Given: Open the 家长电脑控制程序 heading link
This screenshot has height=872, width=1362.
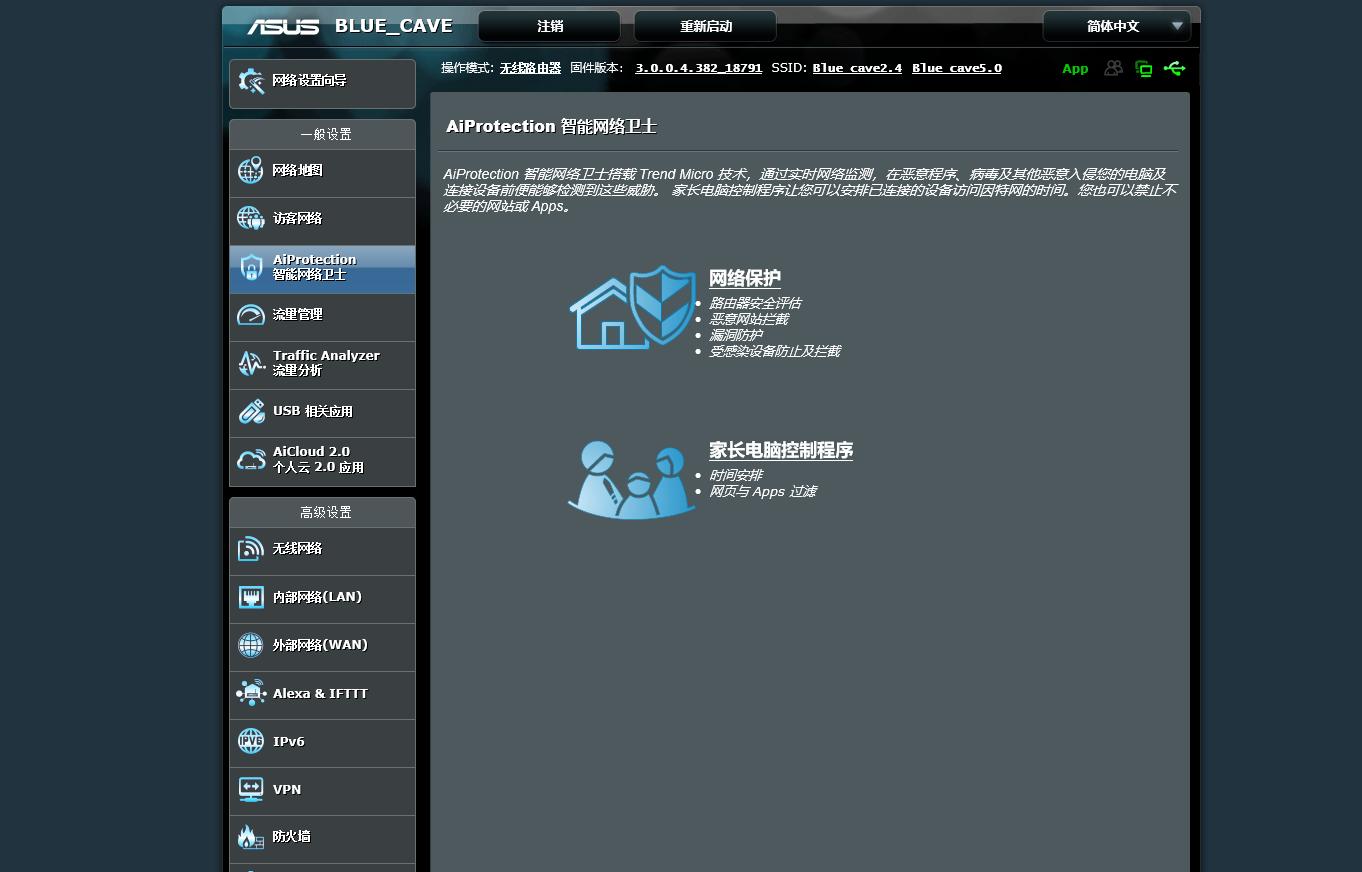Looking at the screenshot, I should (x=780, y=451).
